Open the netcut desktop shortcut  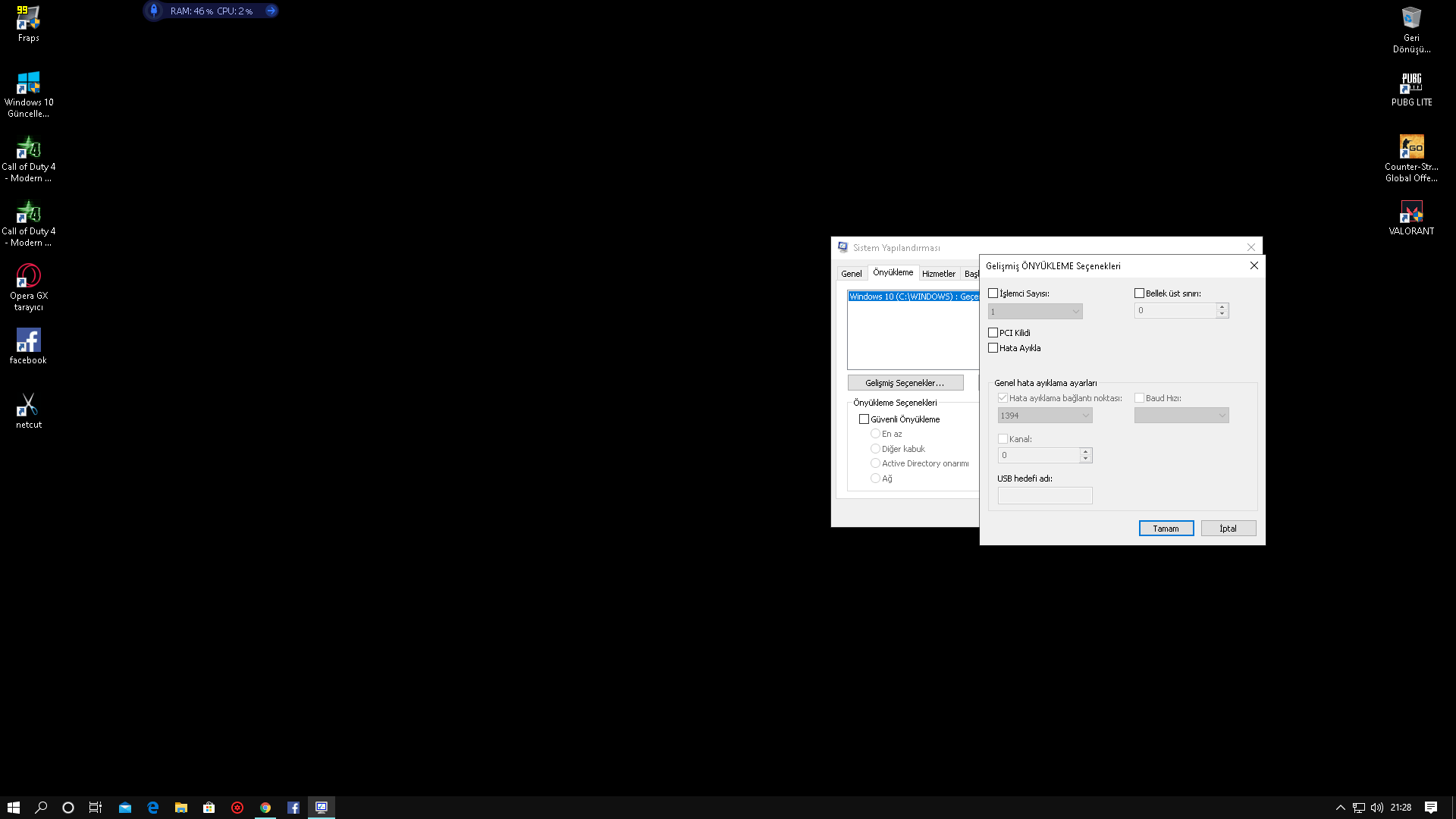click(x=28, y=405)
